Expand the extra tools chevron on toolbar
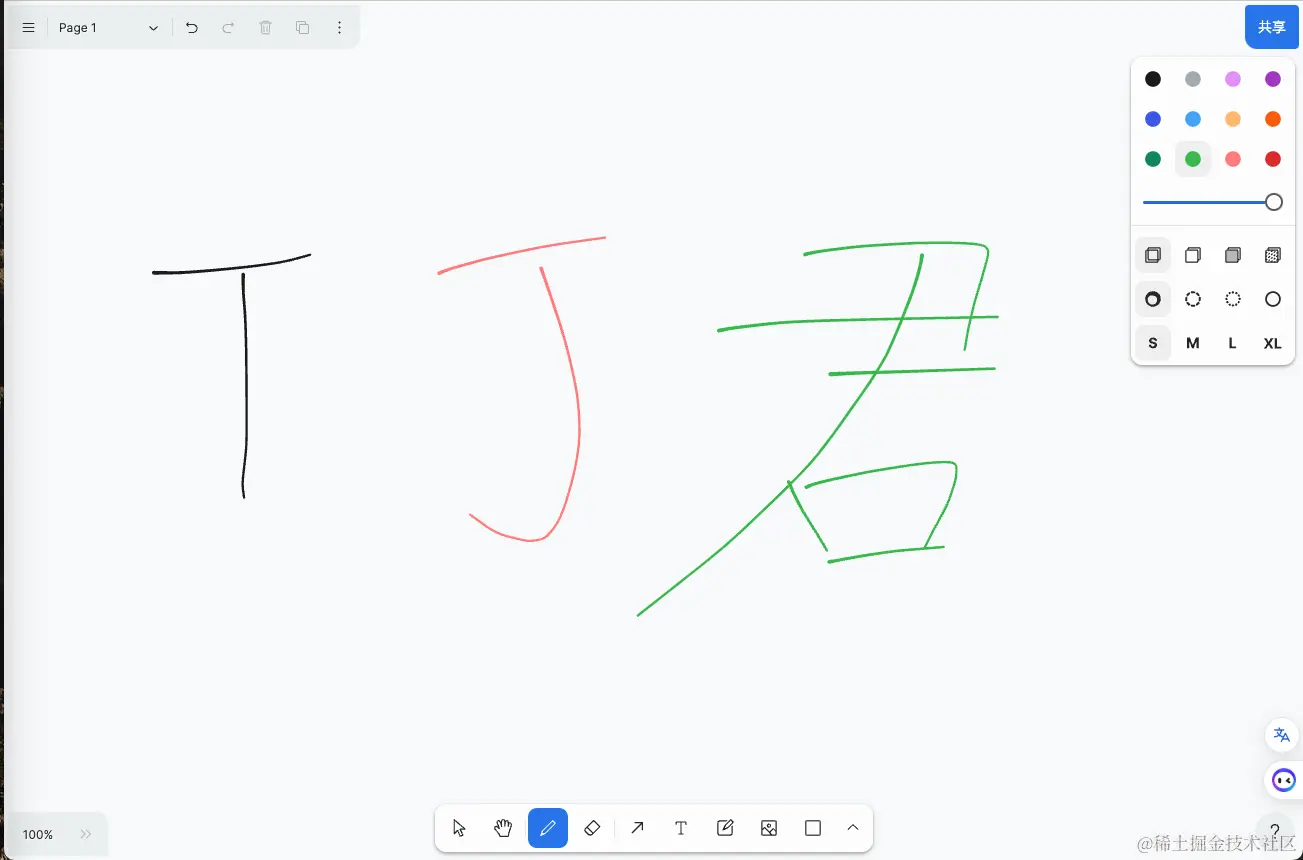 pos(852,827)
